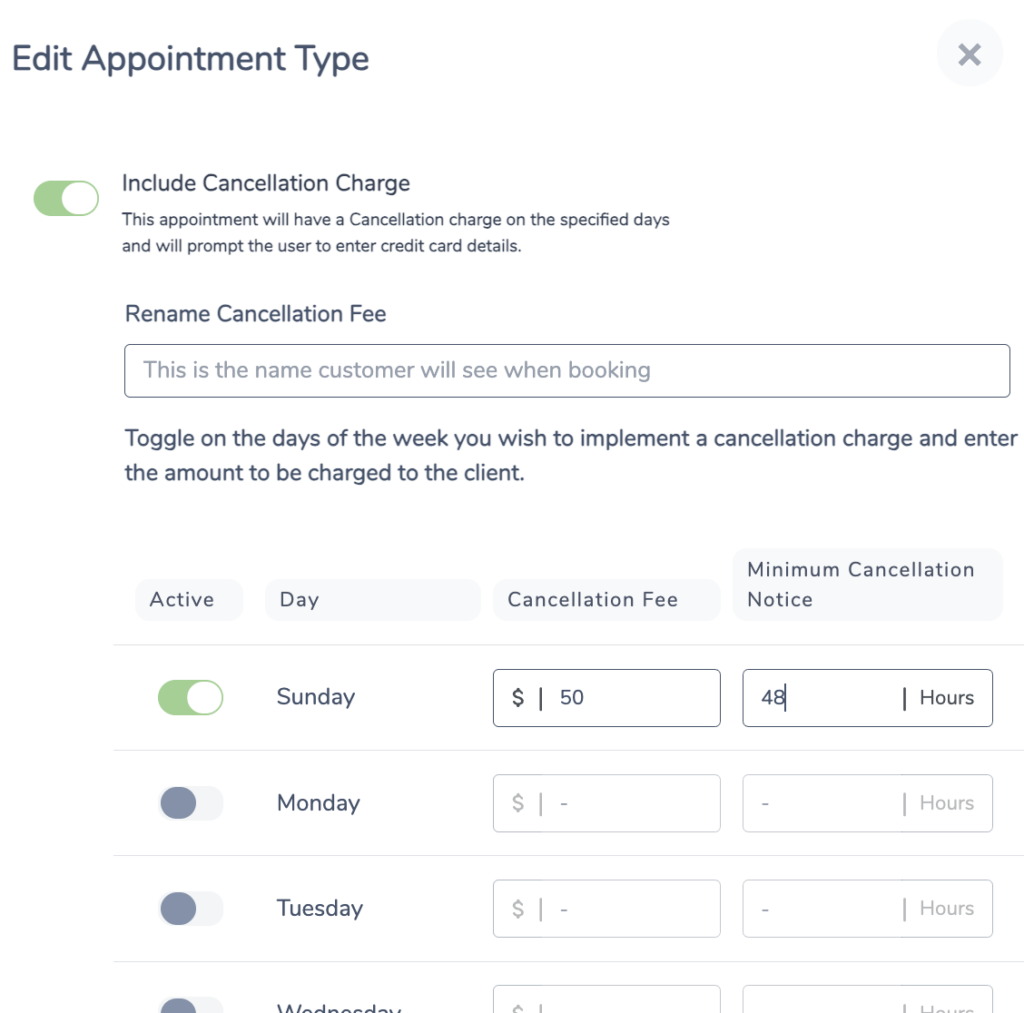Click the Minimum Cancellation Notice column header
Image resolution: width=1024 pixels, height=1013 pixels.
(x=867, y=585)
